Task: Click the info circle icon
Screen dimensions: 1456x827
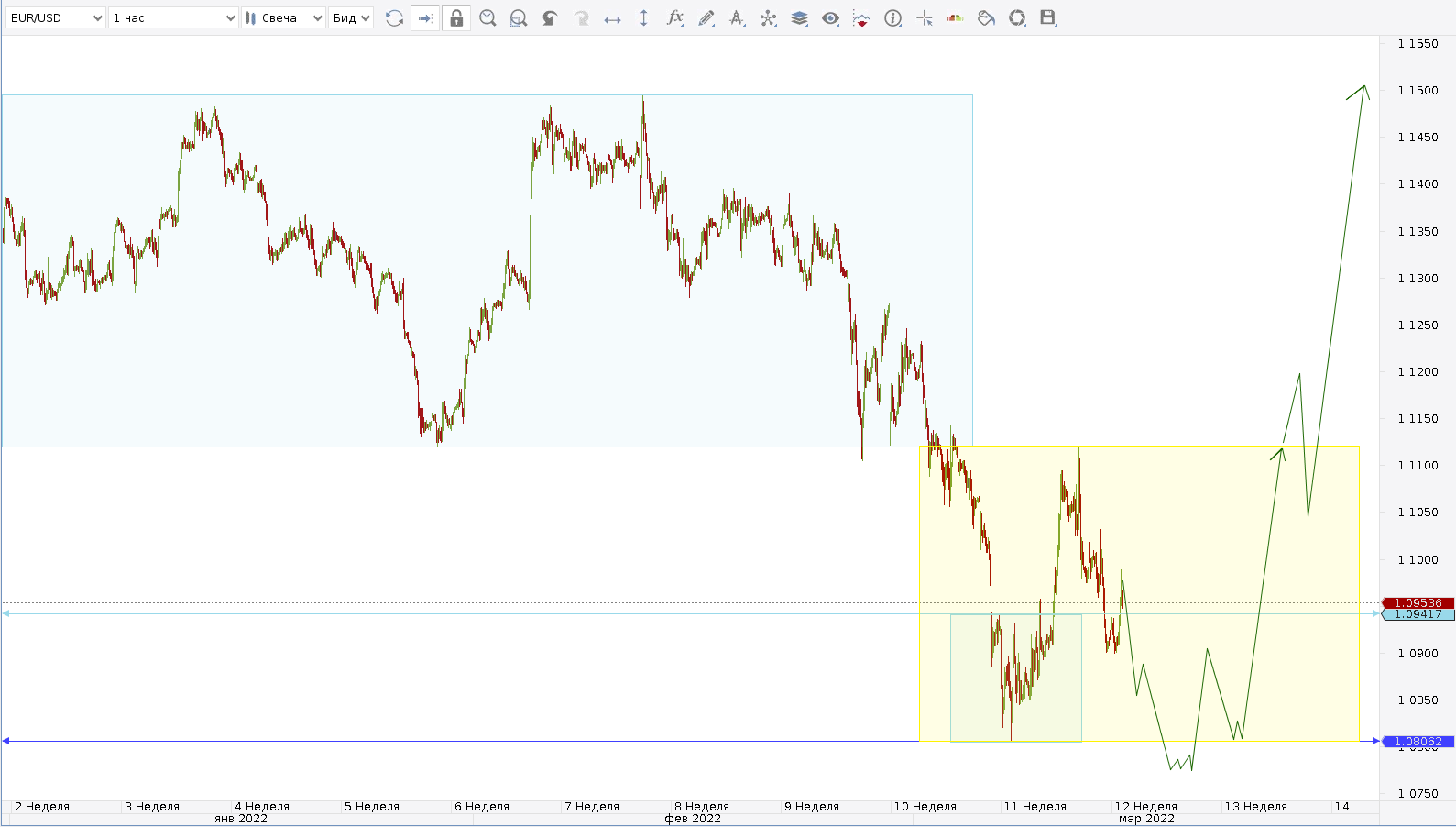Action: click(x=892, y=18)
